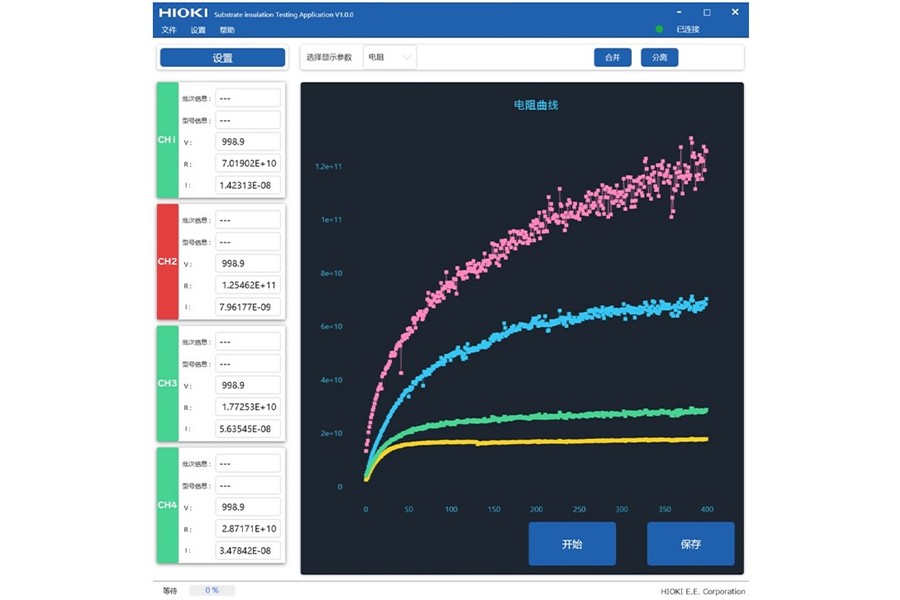Click CH1 批次信息 input field
Viewport: 900px width, 600px height.
tap(248, 98)
